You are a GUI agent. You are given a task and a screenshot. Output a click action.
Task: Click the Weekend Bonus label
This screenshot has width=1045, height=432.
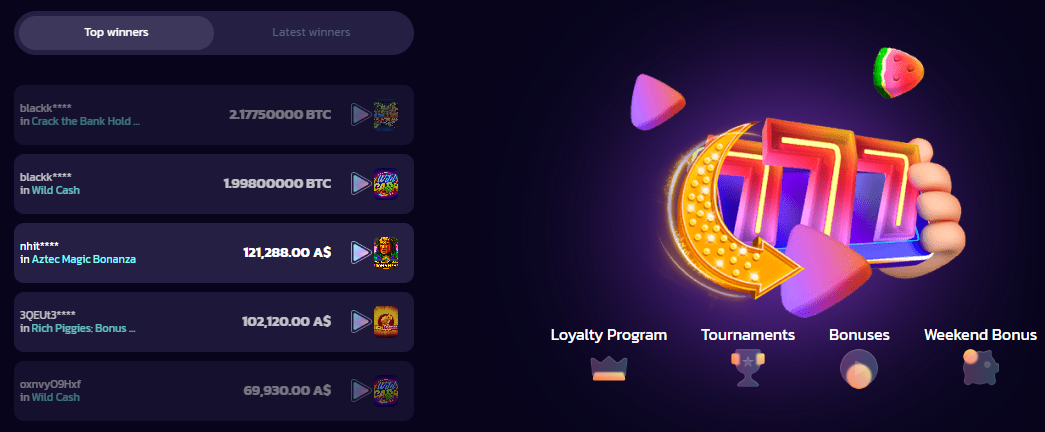coord(980,335)
